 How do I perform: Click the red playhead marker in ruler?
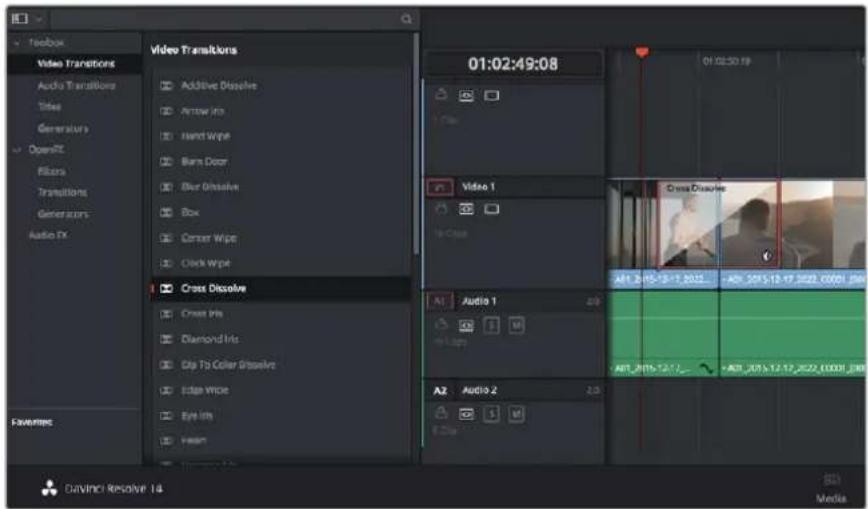tap(642, 53)
